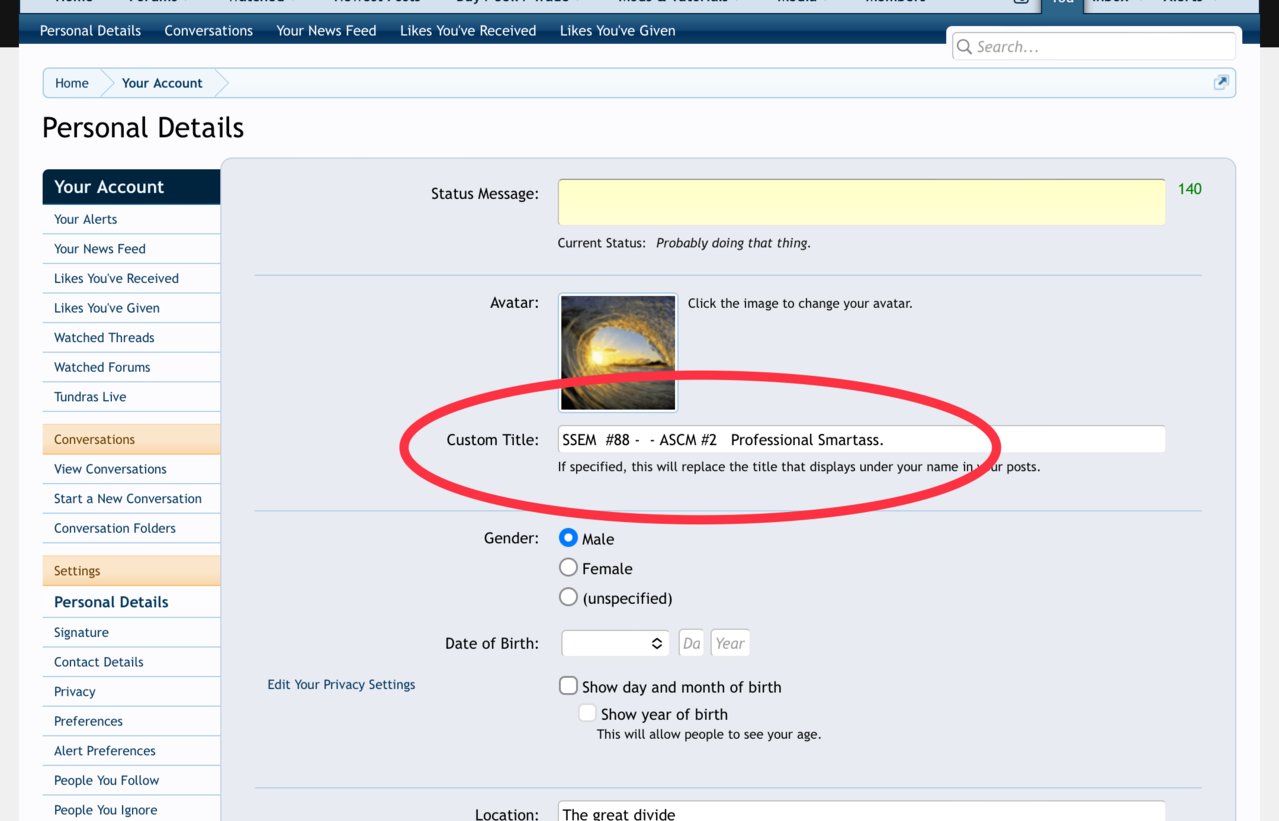Screen dimensions: 1279x821
Task: Click the magnifier icon in the search box
Action: coord(964,46)
